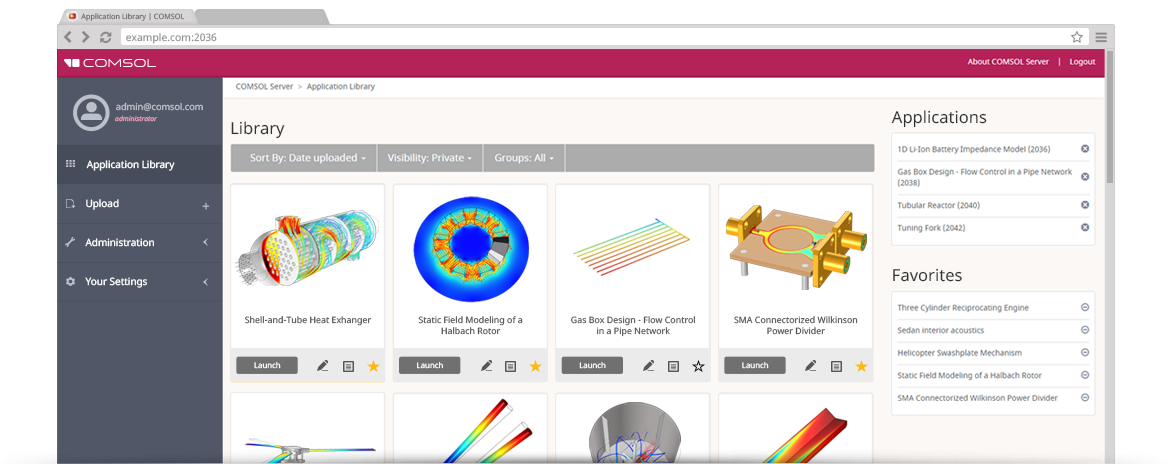Click pencil edit icon for Gas Box Design card
The height and width of the screenshot is (464, 1170).
tap(648, 366)
